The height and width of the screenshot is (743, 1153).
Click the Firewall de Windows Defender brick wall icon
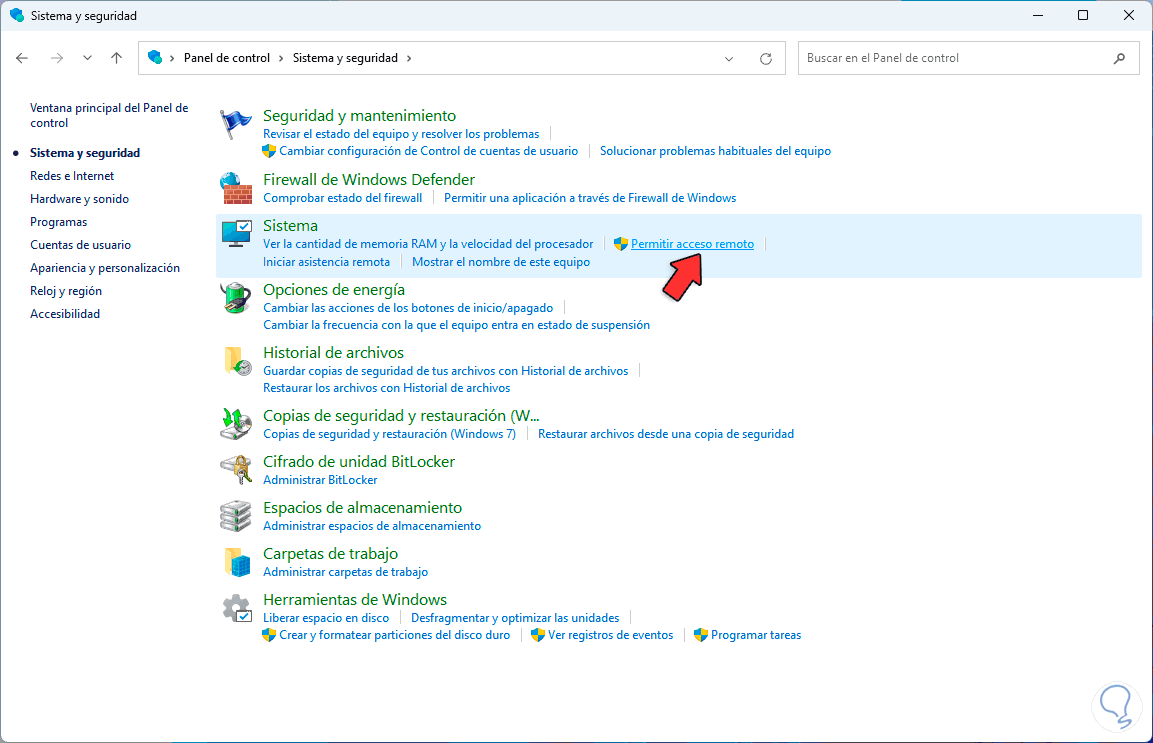click(x=236, y=188)
